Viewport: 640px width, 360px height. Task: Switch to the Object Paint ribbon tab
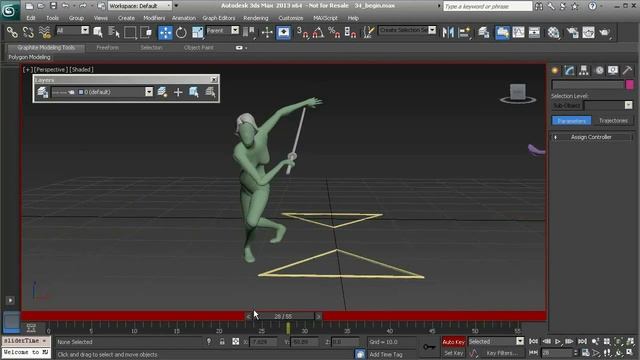(198, 48)
